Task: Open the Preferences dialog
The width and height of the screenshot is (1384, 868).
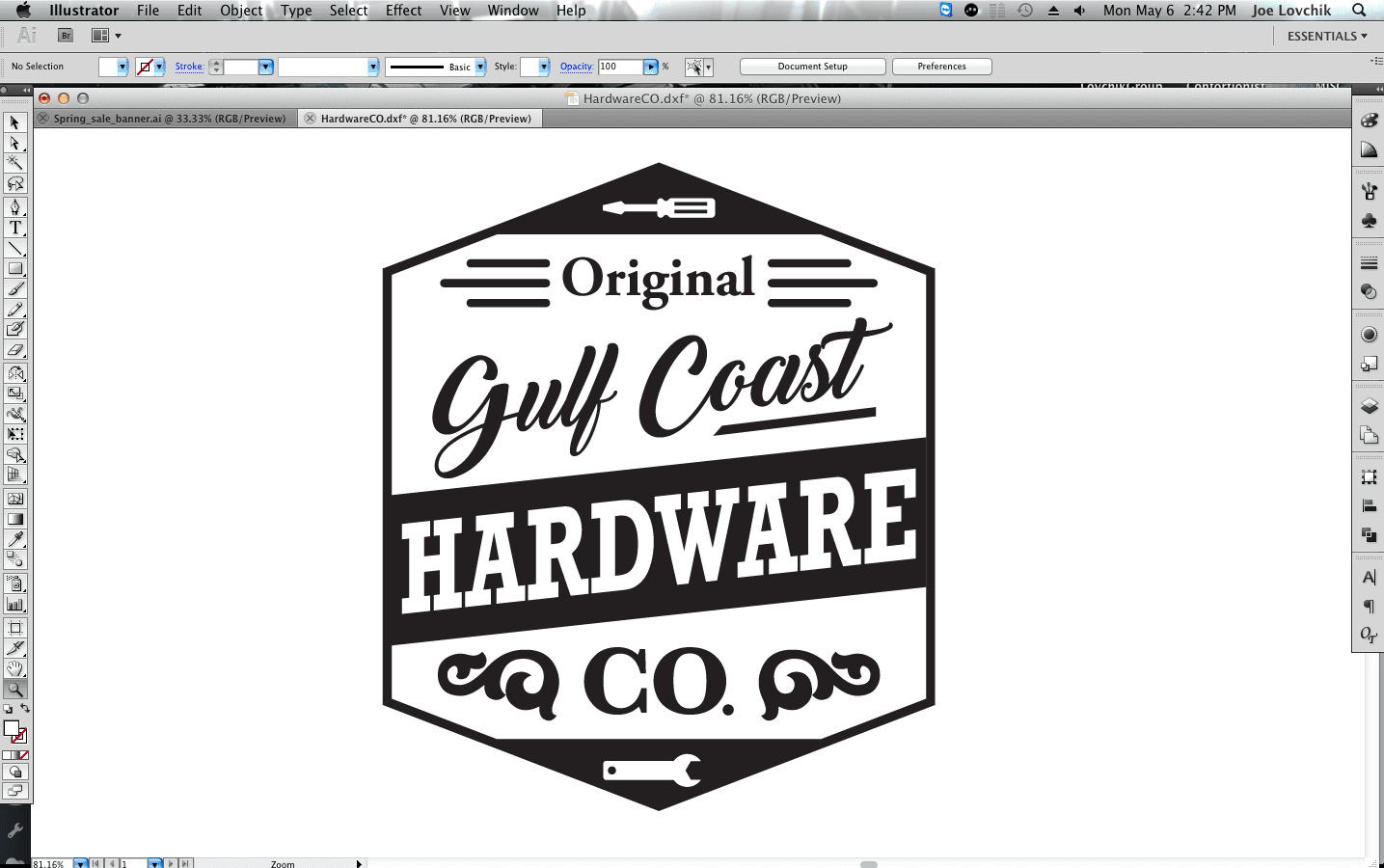Action: 941,66
